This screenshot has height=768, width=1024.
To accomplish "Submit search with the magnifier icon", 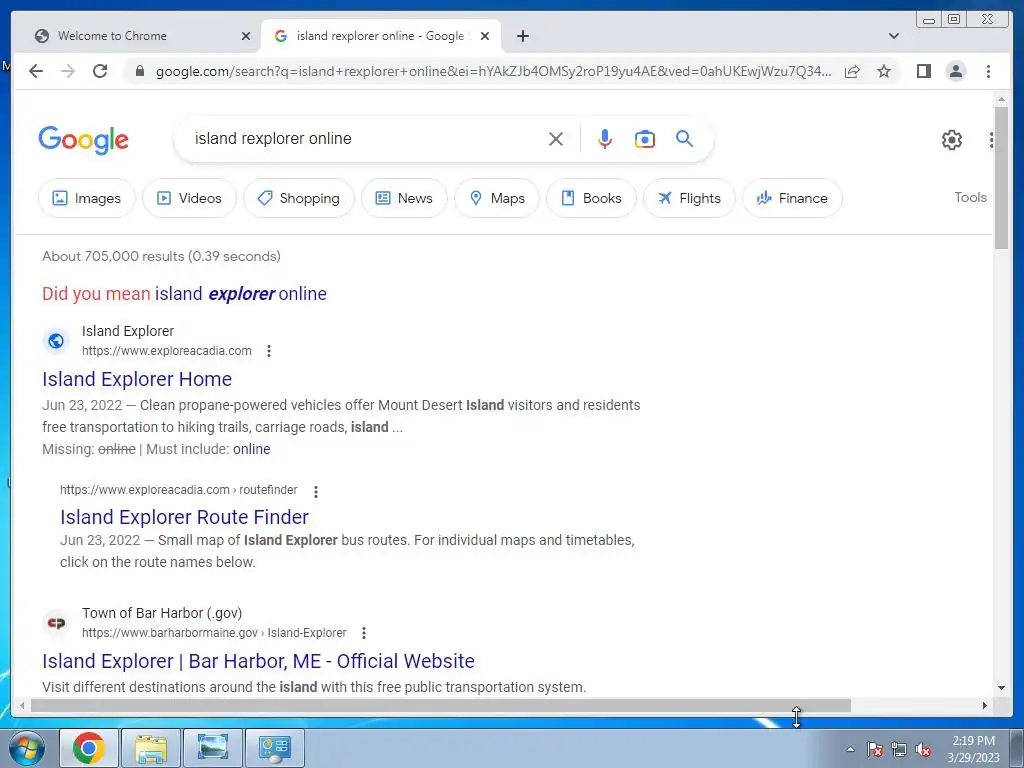I will (684, 138).
